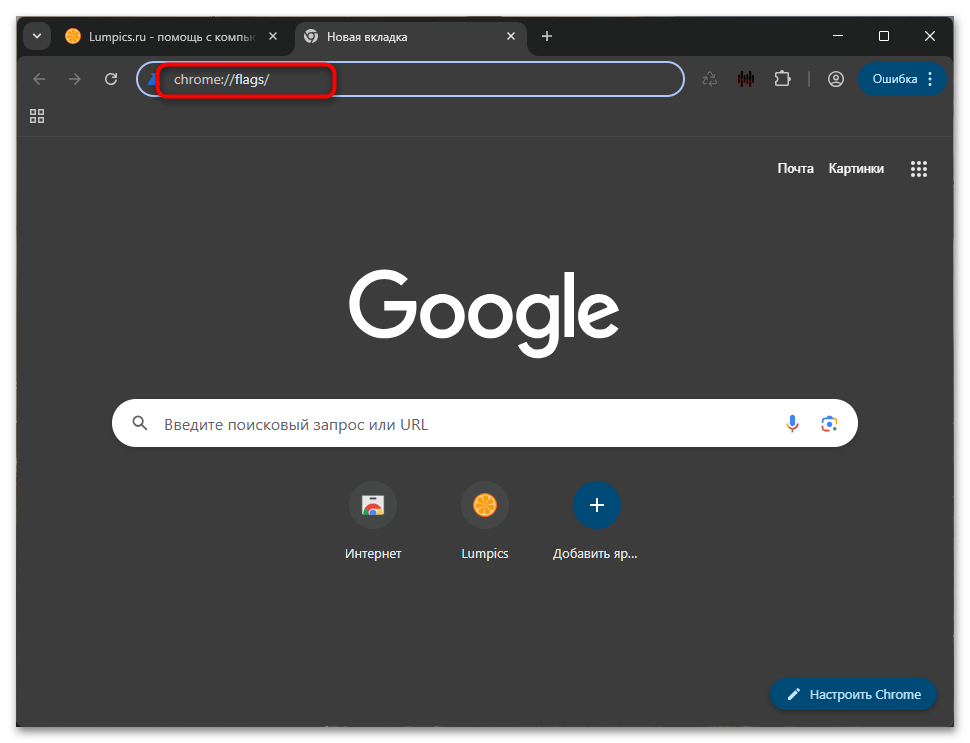Viewport: 970px width, 743px height.
Task: Click the page reload icon
Action: click(111, 78)
